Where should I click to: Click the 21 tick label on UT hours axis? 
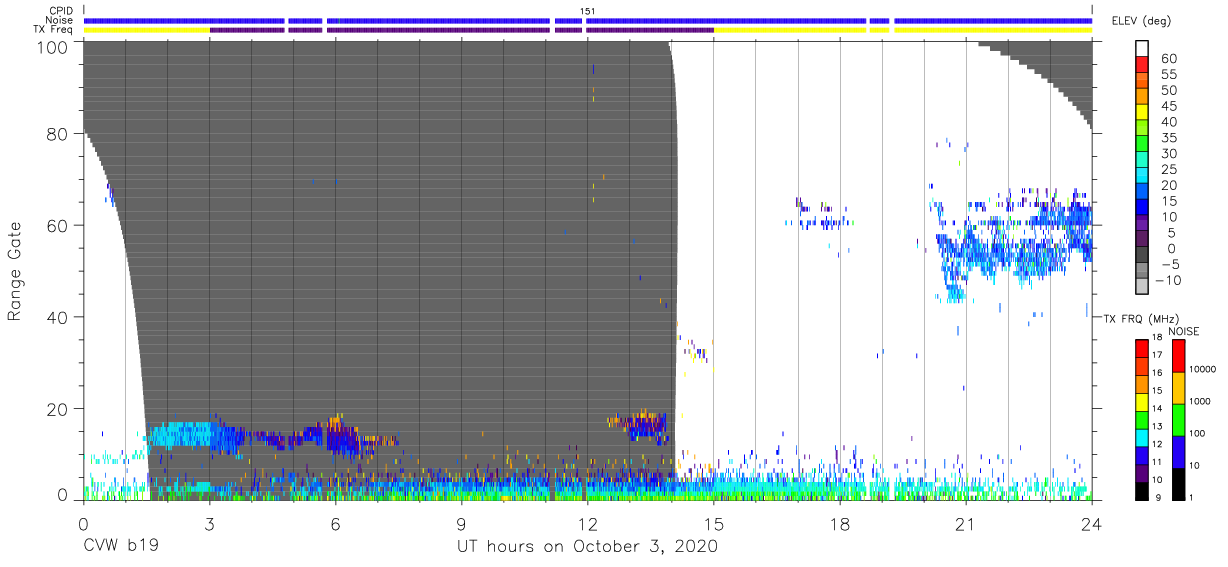(x=966, y=523)
